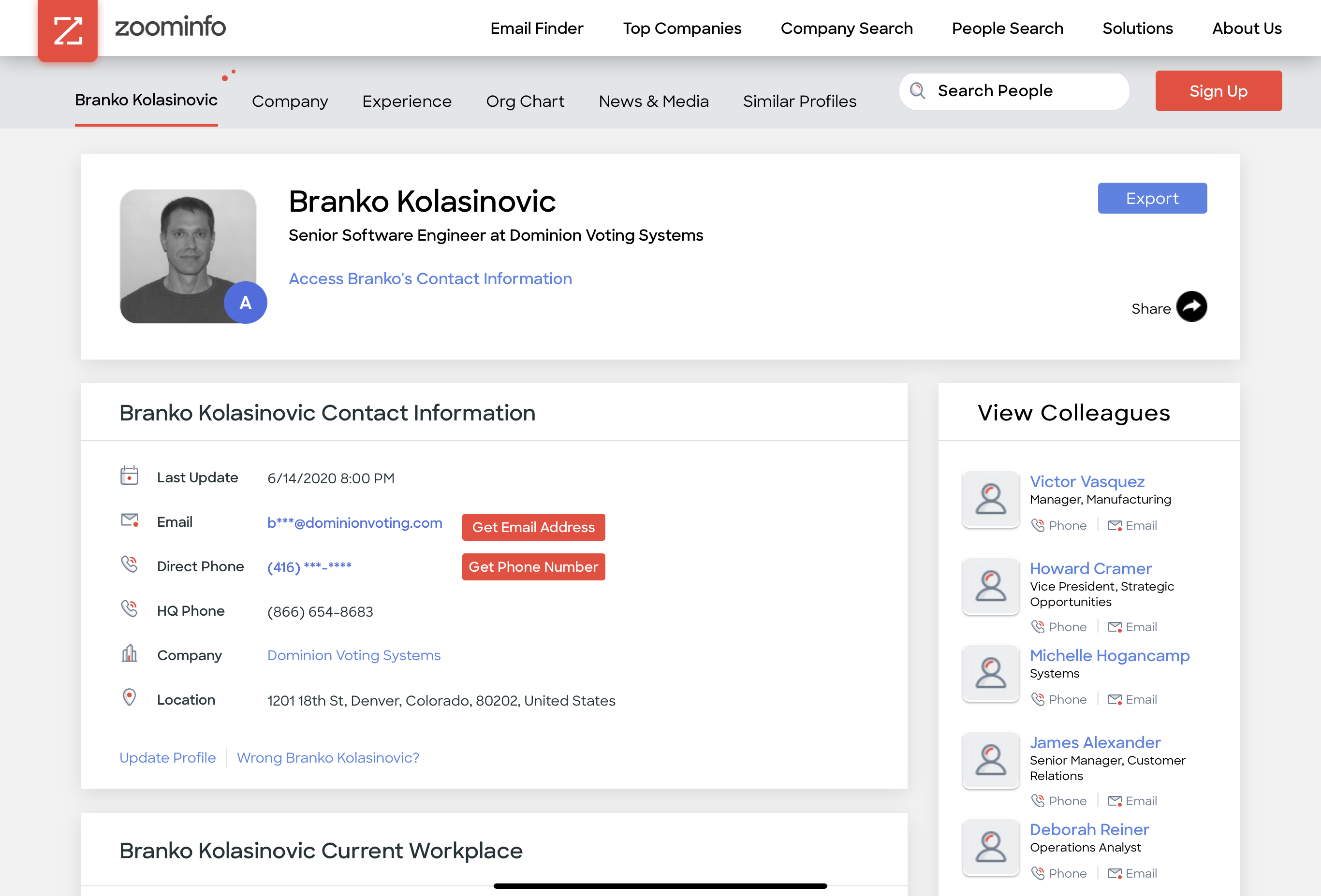Viewport: 1321px width, 896px height.
Task: Click Howard Cramer's avatar icon
Action: (x=991, y=586)
